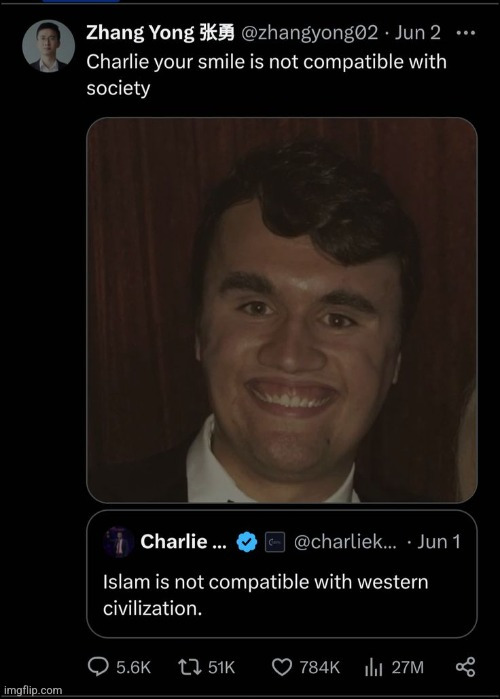Click the Zhang Yong display name

pos(160,33)
